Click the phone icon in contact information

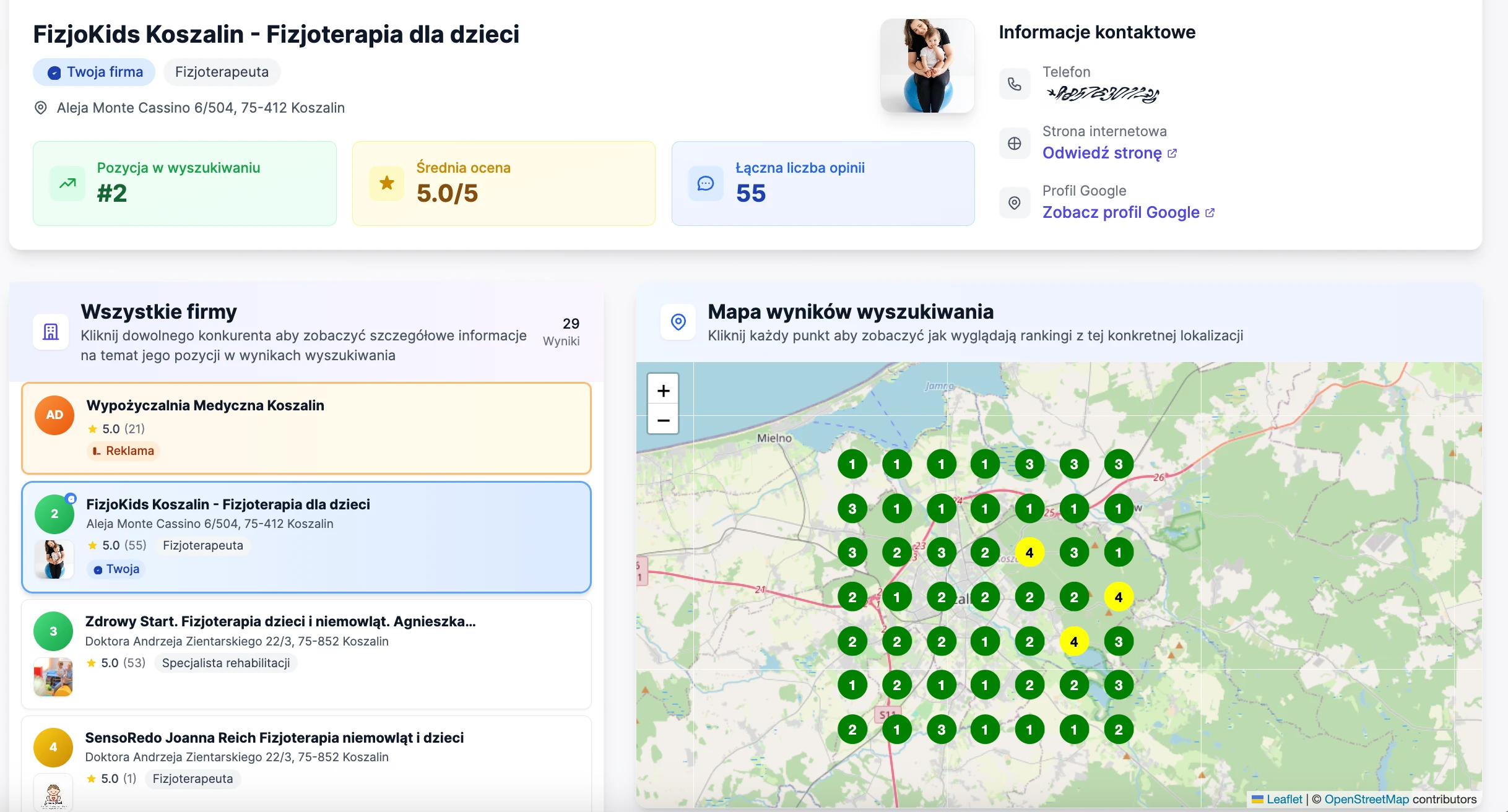click(1015, 84)
